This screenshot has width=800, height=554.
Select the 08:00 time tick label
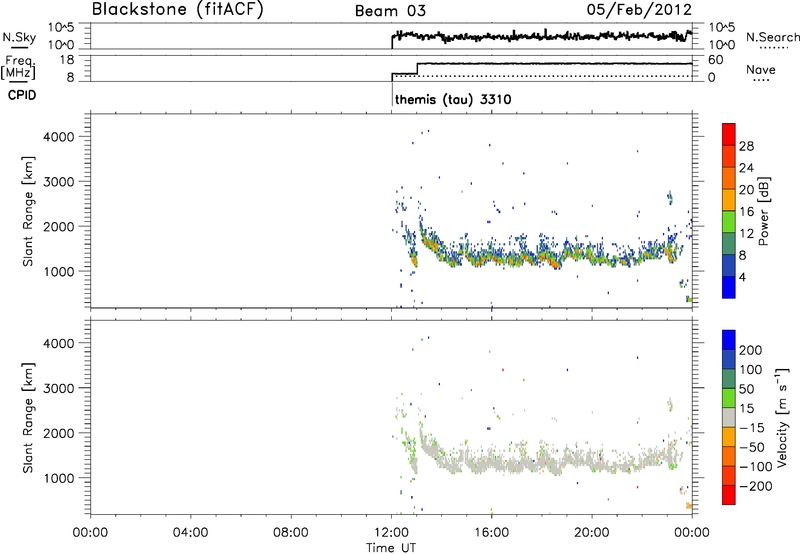pyautogui.click(x=290, y=533)
